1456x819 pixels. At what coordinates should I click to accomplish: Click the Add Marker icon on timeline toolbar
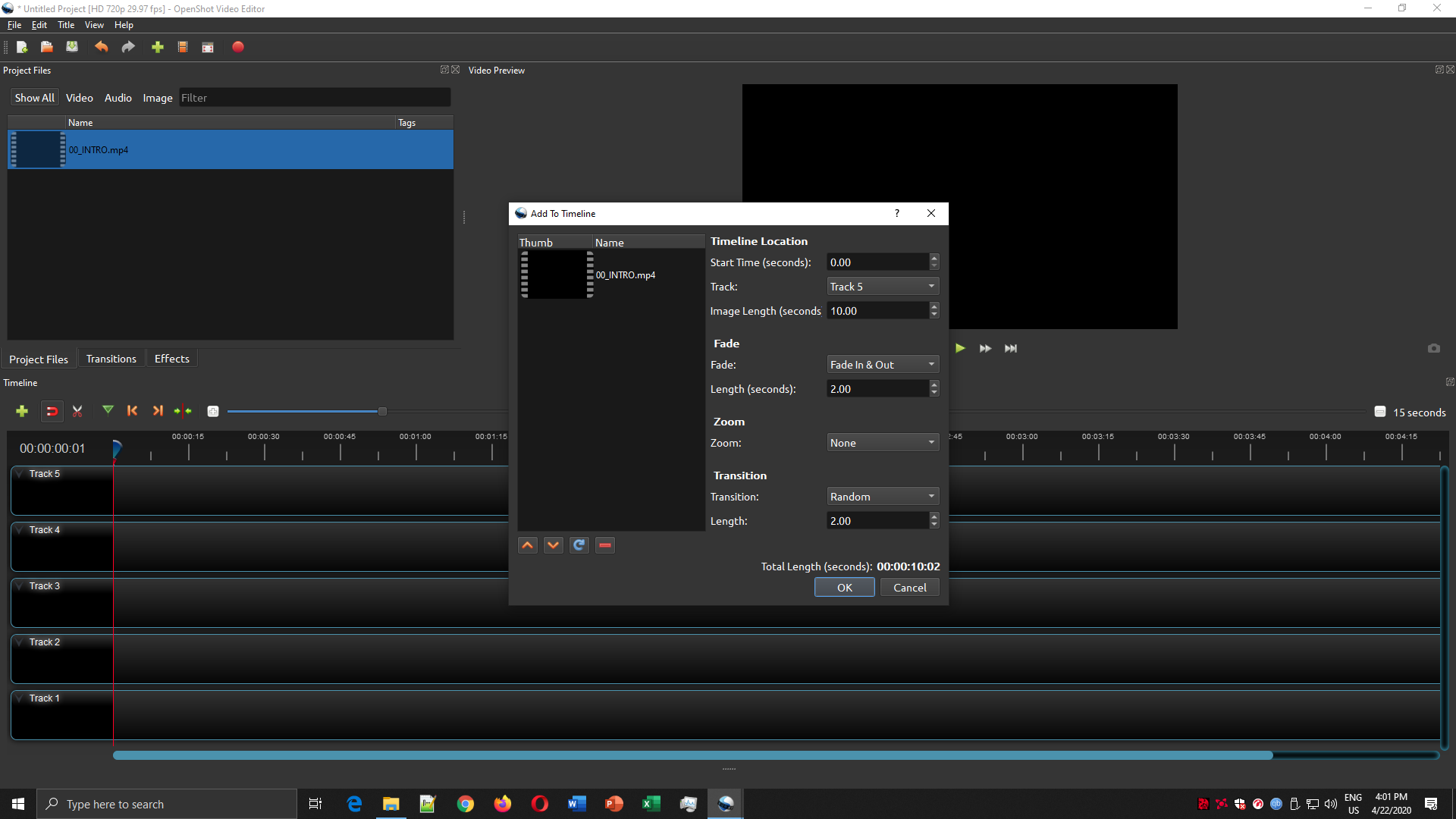click(x=107, y=410)
